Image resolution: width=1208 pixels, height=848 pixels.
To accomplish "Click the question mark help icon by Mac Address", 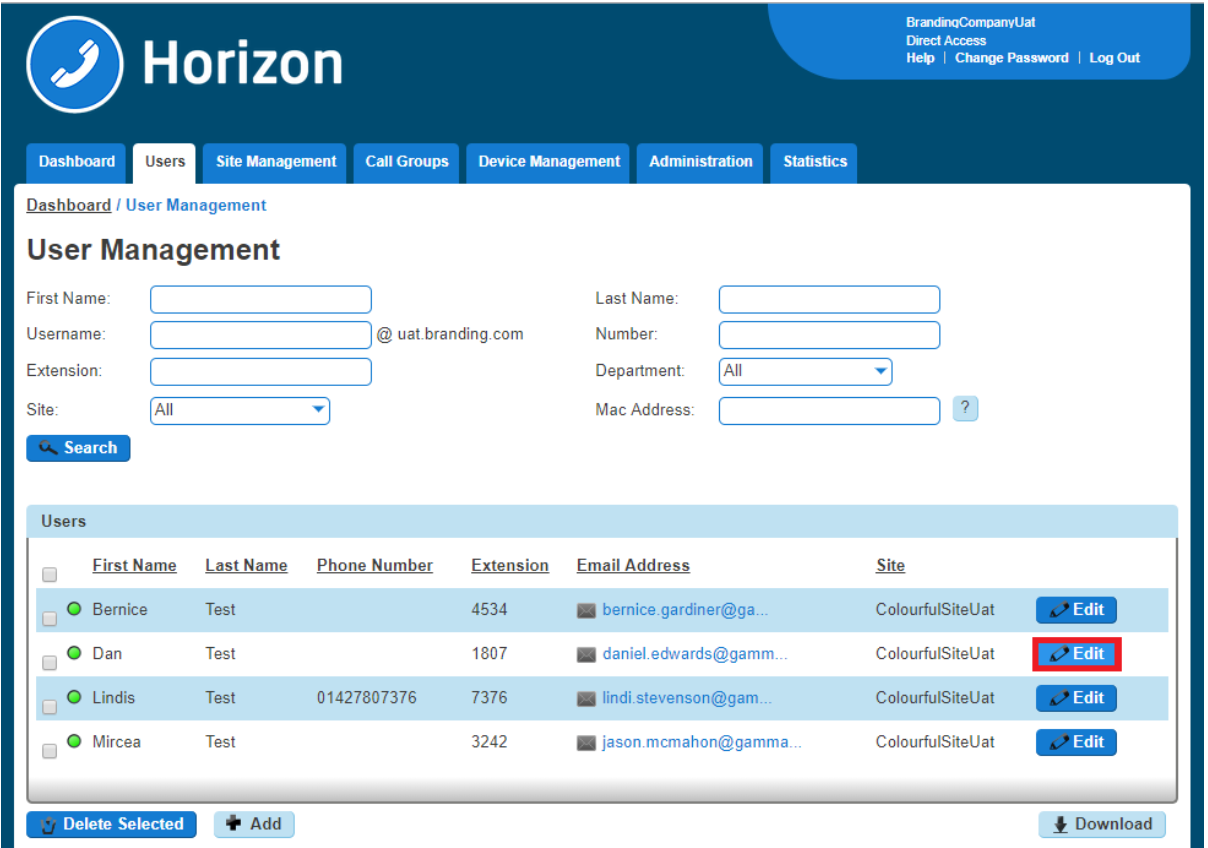I will click(x=965, y=408).
